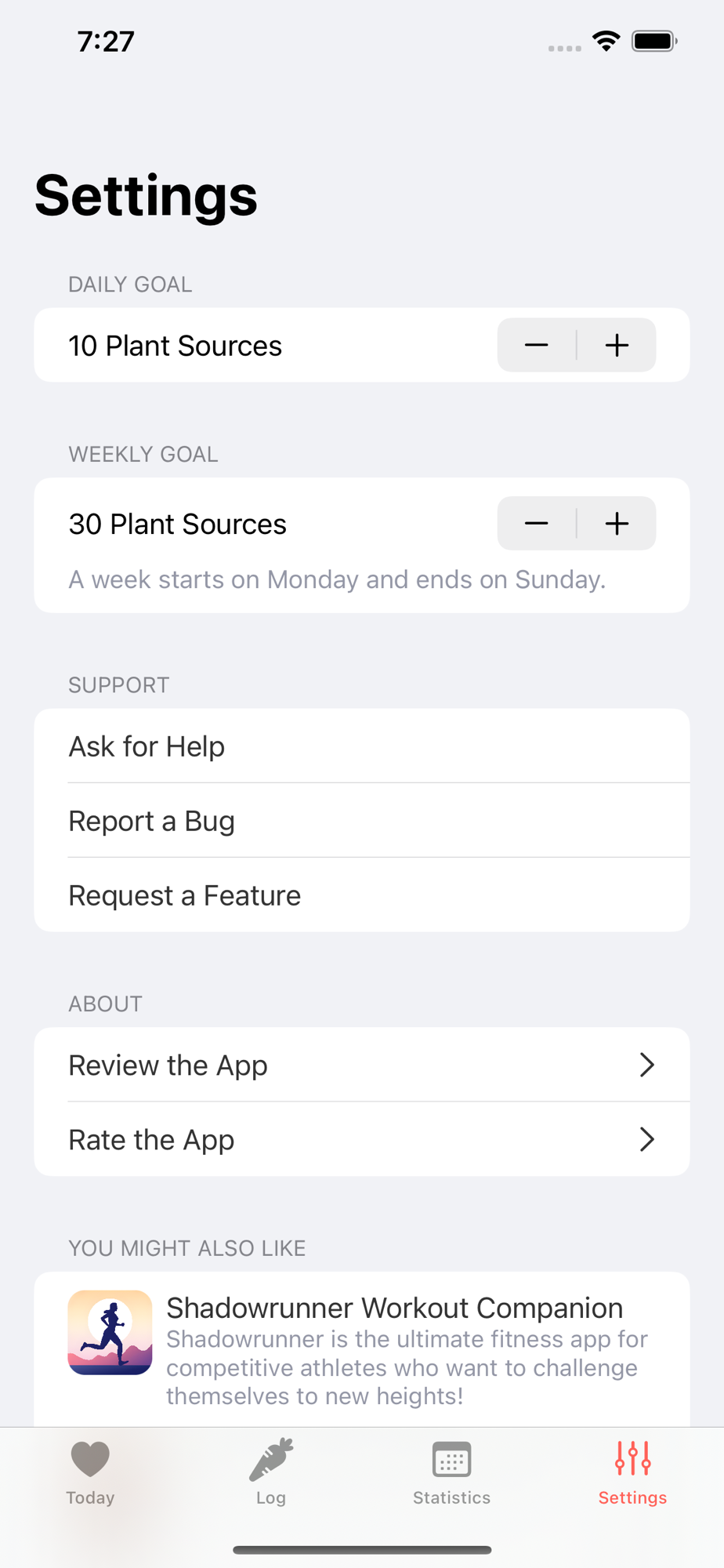Tap the battery status icon
This screenshot has width=724, height=1568.
pyautogui.click(x=654, y=42)
